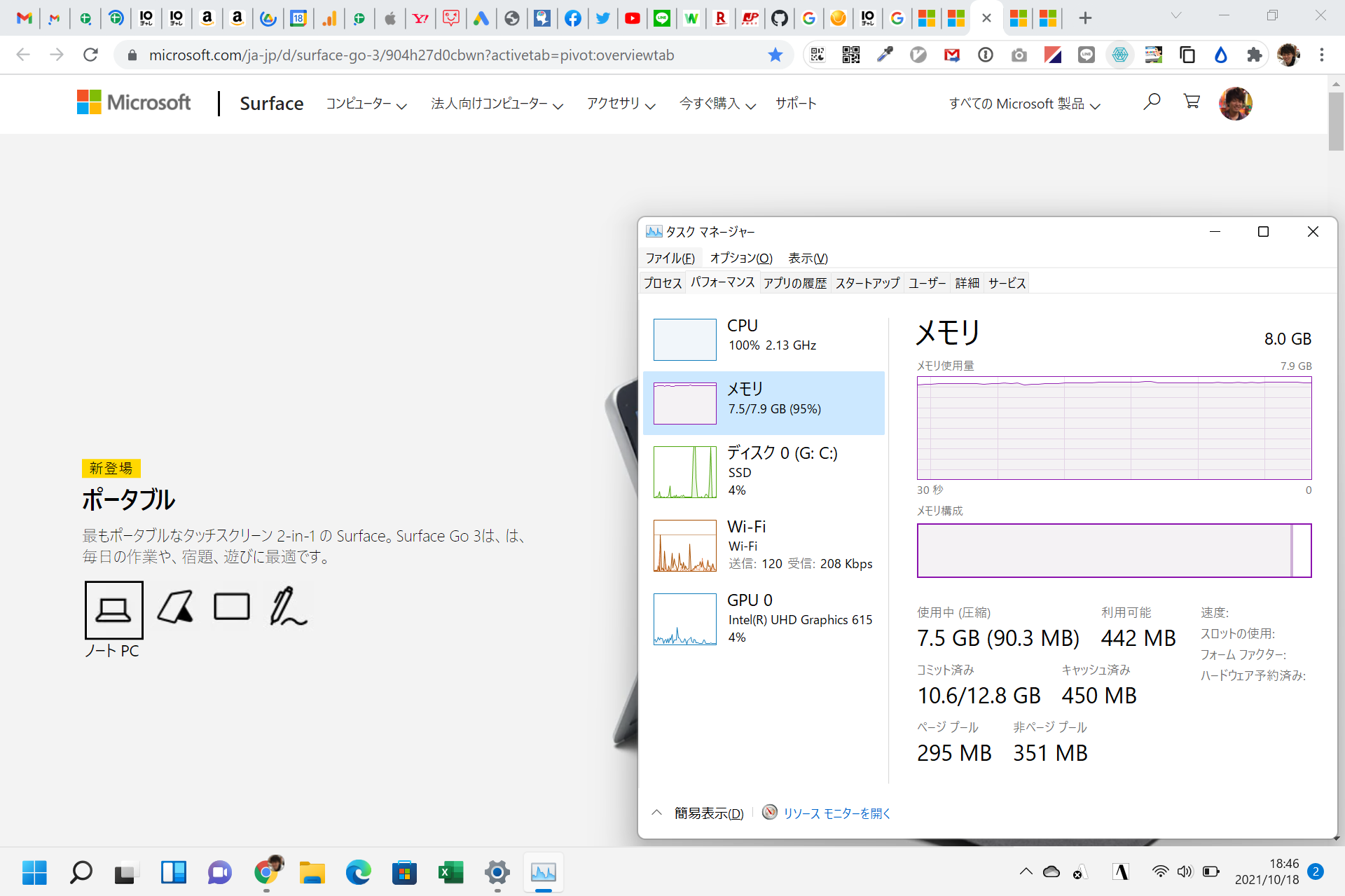Open Excel from the taskbar
Image resolution: width=1345 pixels, height=896 pixels.
tap(450, 872)
